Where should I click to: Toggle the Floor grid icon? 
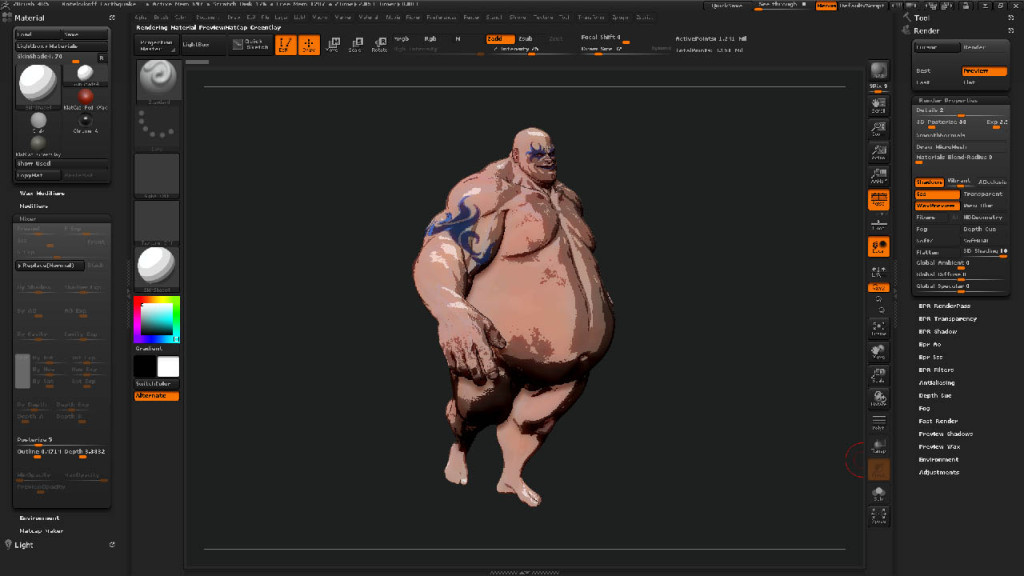pos(878,223)
